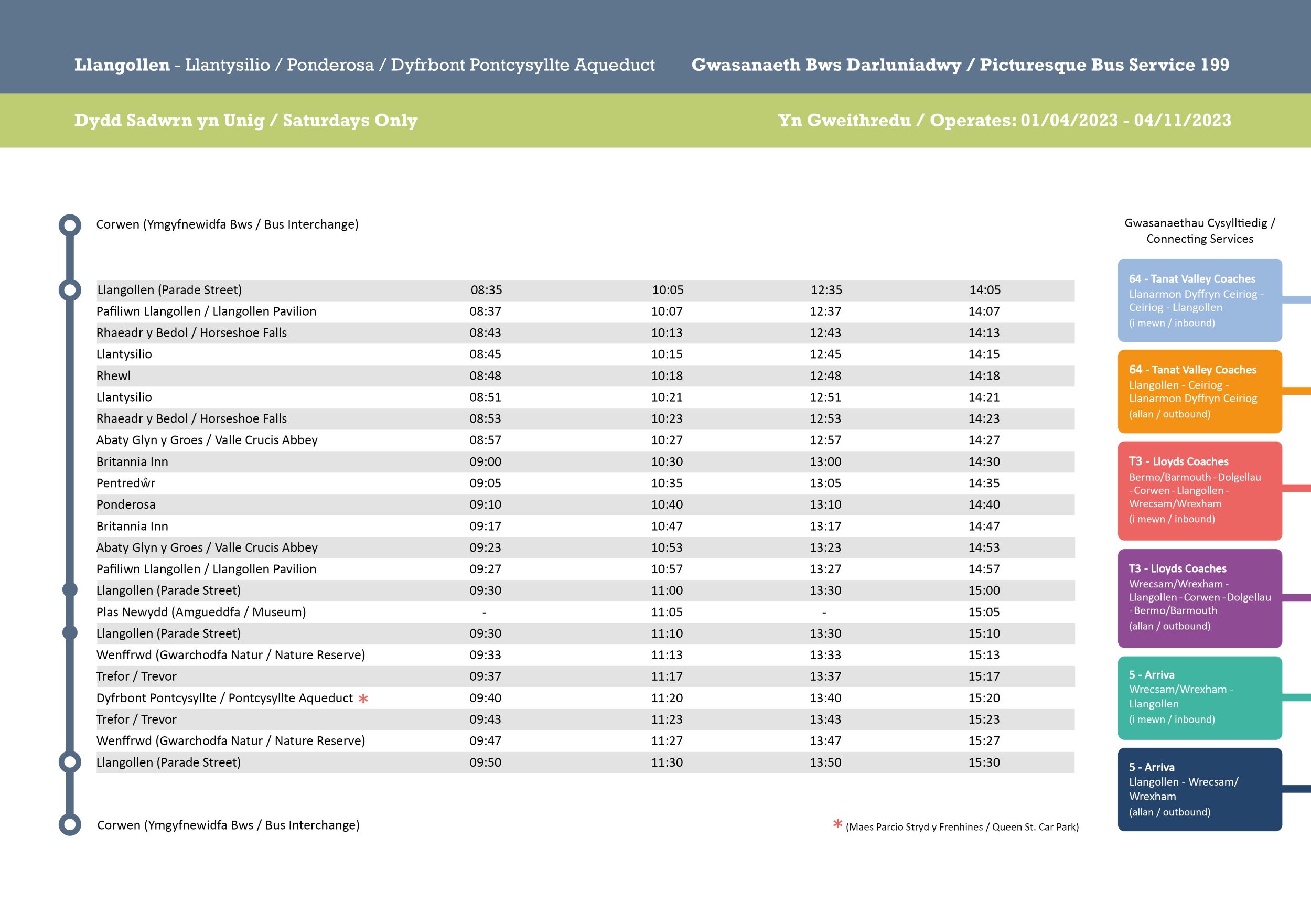The image size is (1311, 924).
Task: Click the 15:30 Llangollen arrival time
Action: click(984, 762)
